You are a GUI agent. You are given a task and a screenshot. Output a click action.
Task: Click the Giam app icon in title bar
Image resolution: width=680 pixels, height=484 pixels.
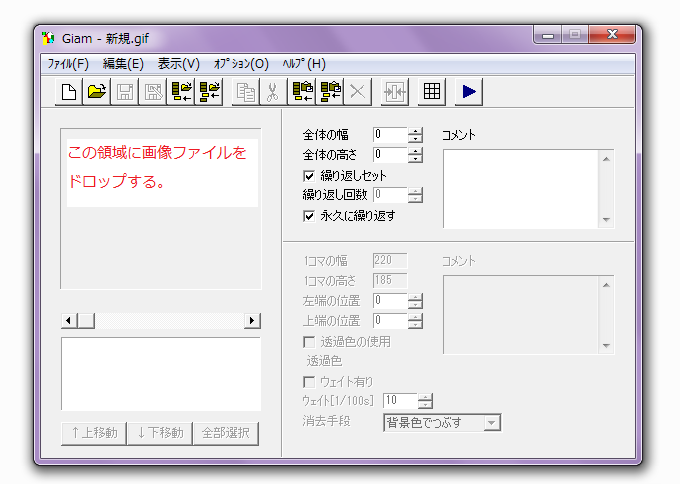click(x=48, y=38)
